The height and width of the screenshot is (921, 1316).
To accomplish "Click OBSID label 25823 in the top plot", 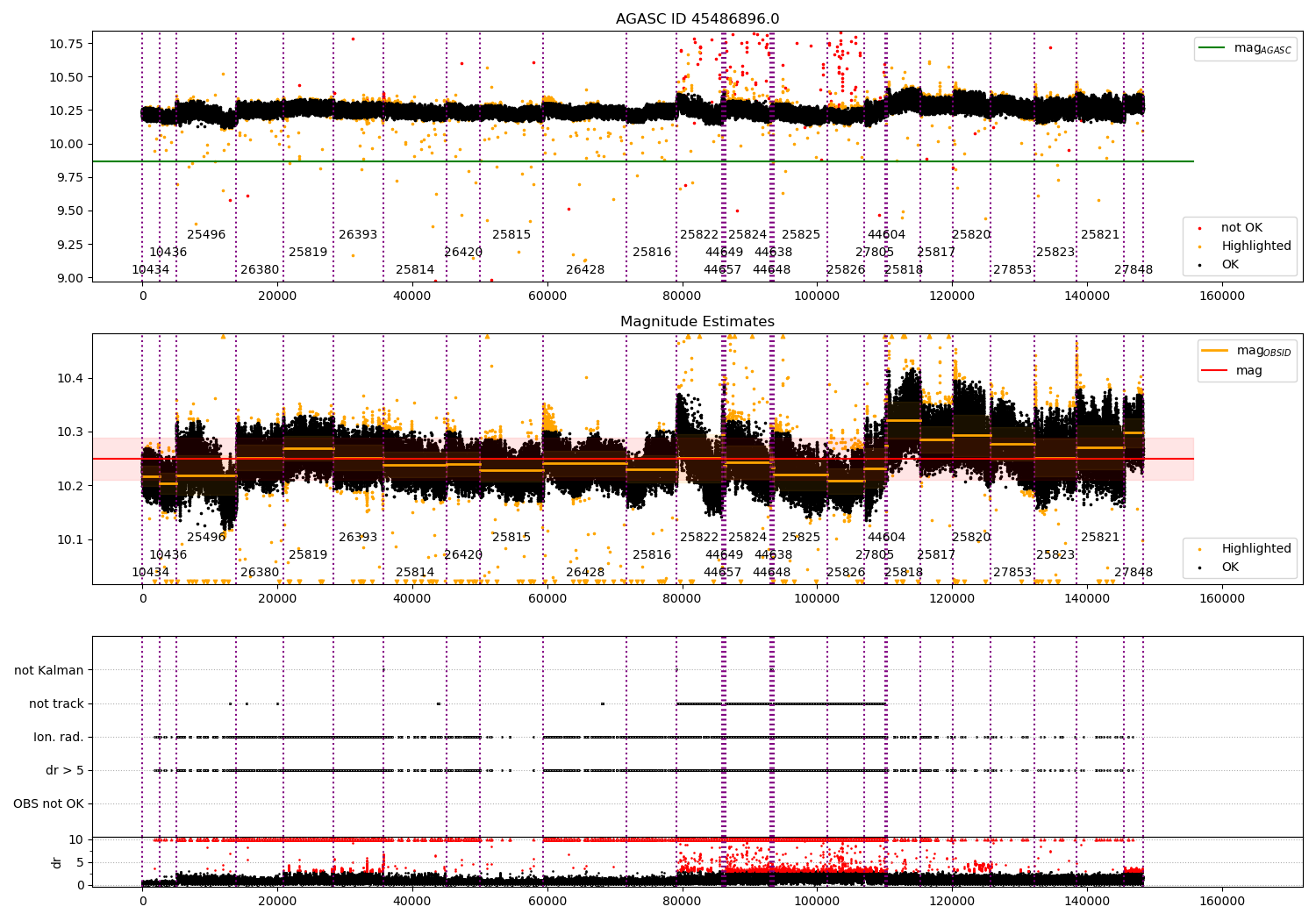I will tap(1055, 253).
